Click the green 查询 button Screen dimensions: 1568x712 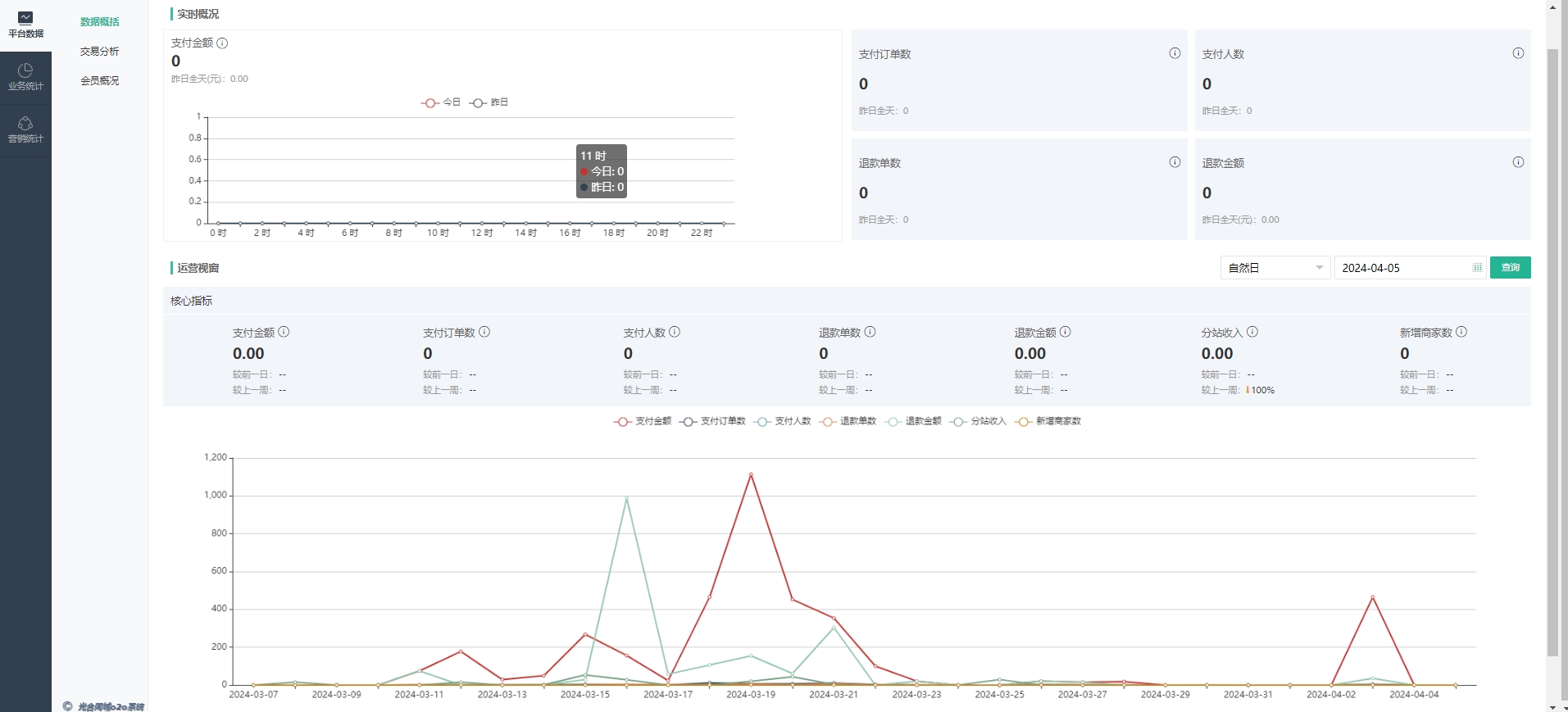tap(1510, 268)
